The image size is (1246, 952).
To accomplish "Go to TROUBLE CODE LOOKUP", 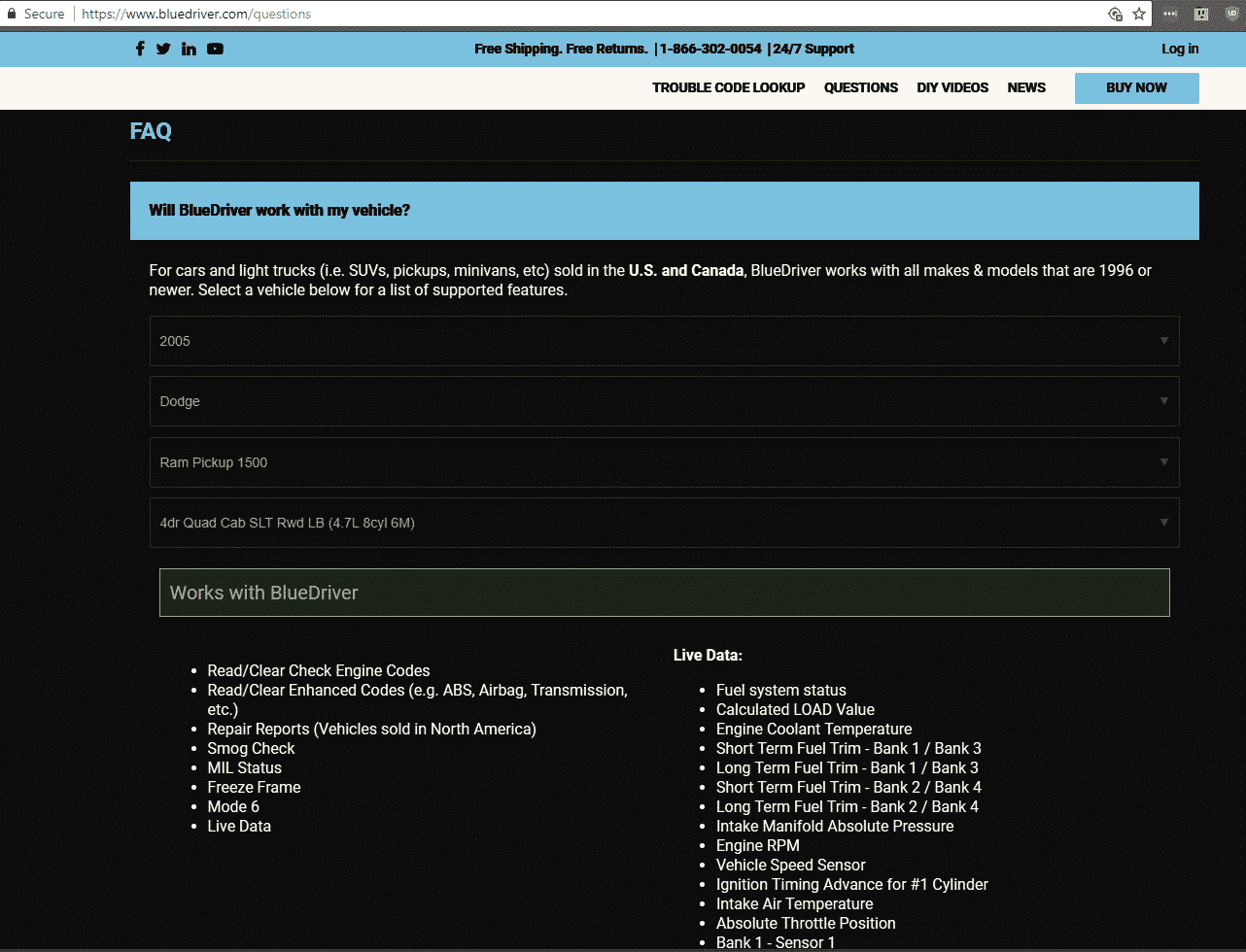I will tap(729, 87).
